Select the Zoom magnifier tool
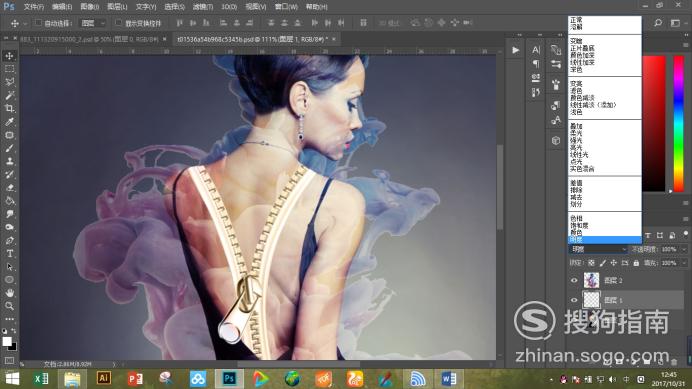 (9, 306)
